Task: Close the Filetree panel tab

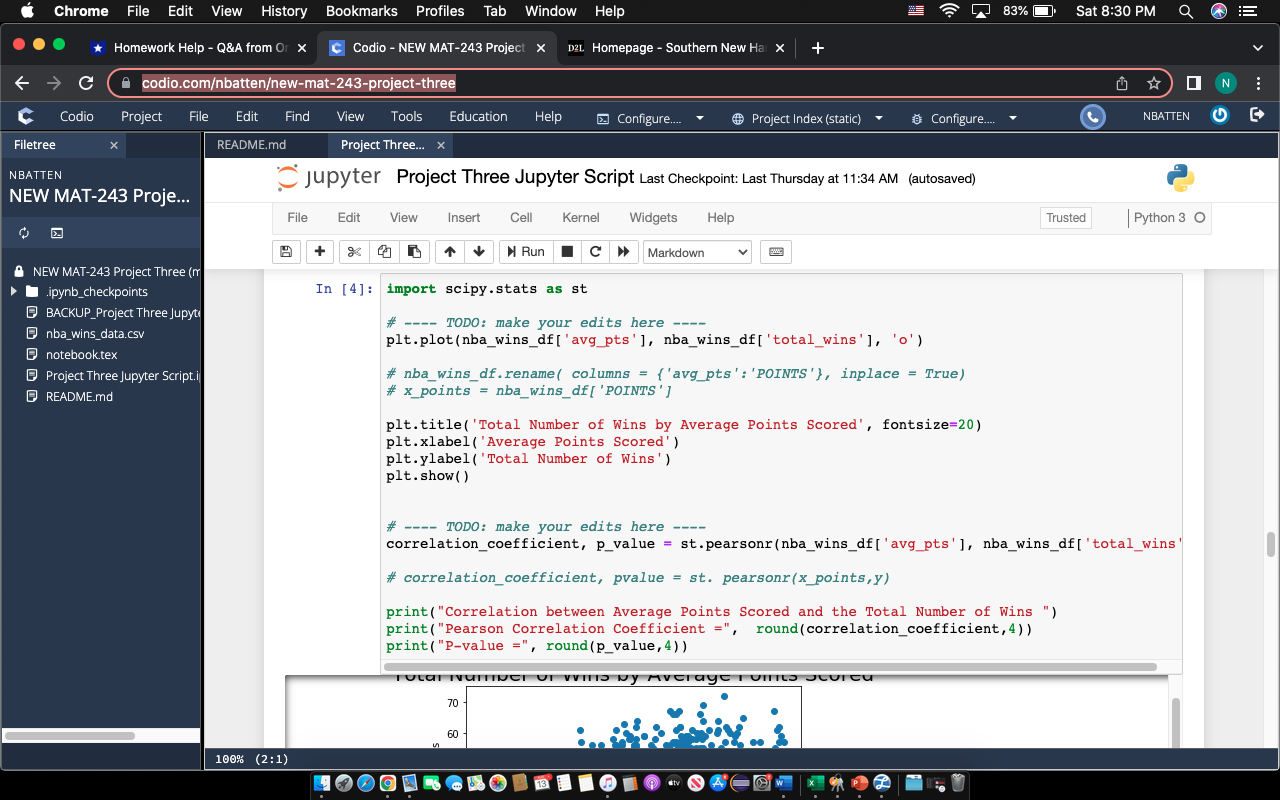Action: 114,145
